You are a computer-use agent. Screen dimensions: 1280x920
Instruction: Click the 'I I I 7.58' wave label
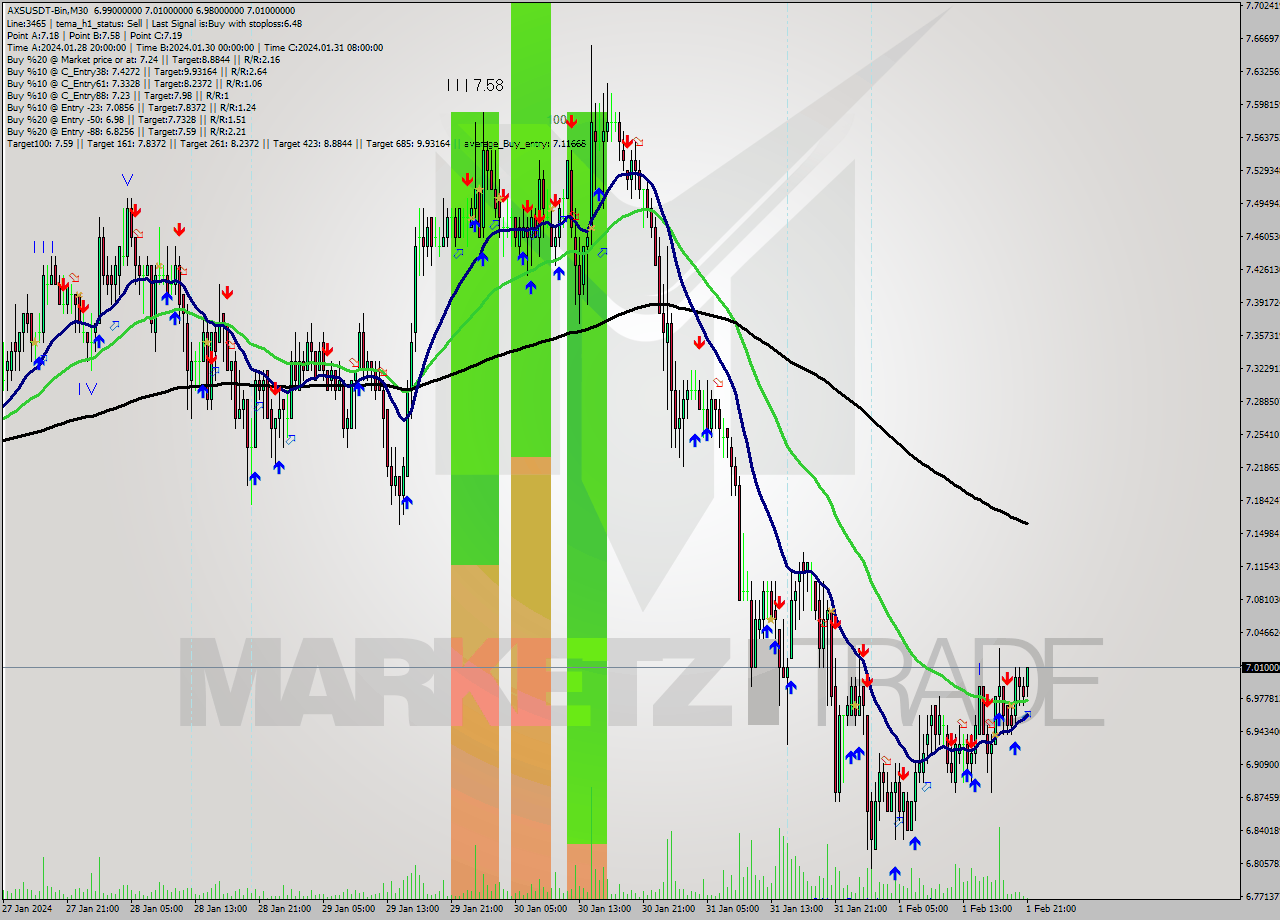click(x=475, y=85)
